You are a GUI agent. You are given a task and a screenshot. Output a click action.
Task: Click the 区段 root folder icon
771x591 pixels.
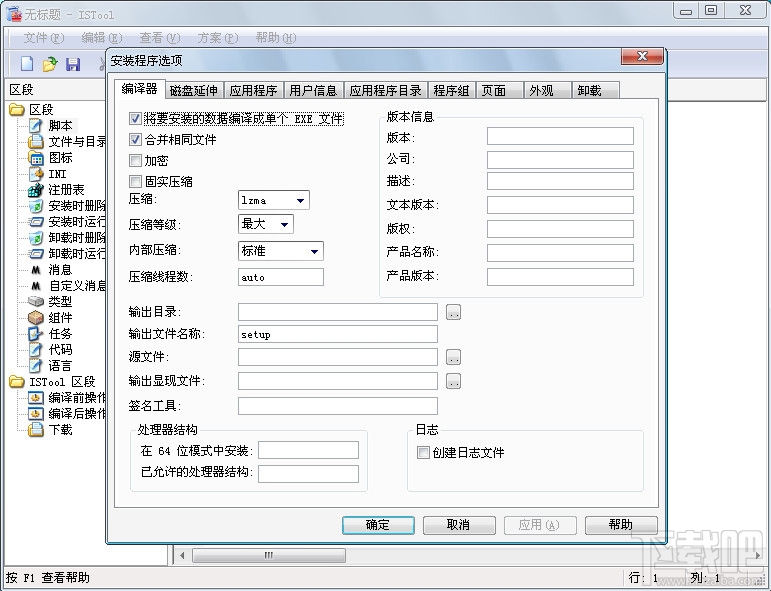(x=17, y=110)
